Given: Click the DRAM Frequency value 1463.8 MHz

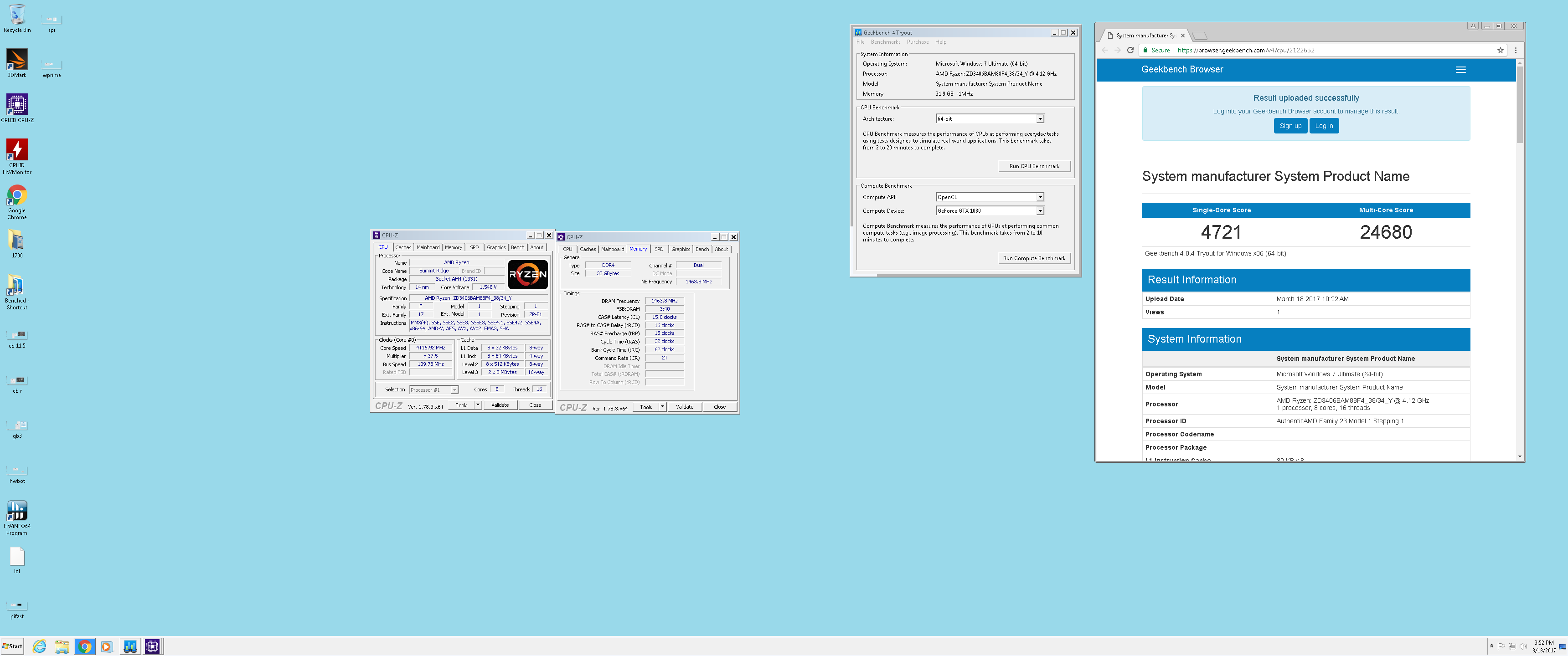Looking at the screenshot, I should [x=664, y=301].
